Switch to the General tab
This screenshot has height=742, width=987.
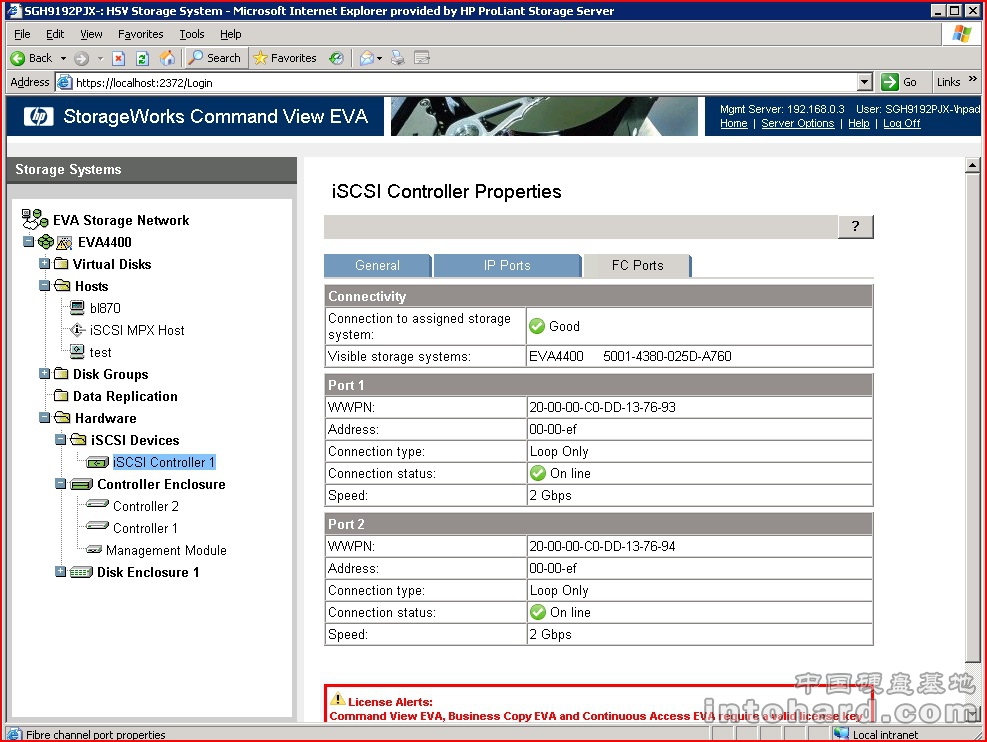[378, 266]
